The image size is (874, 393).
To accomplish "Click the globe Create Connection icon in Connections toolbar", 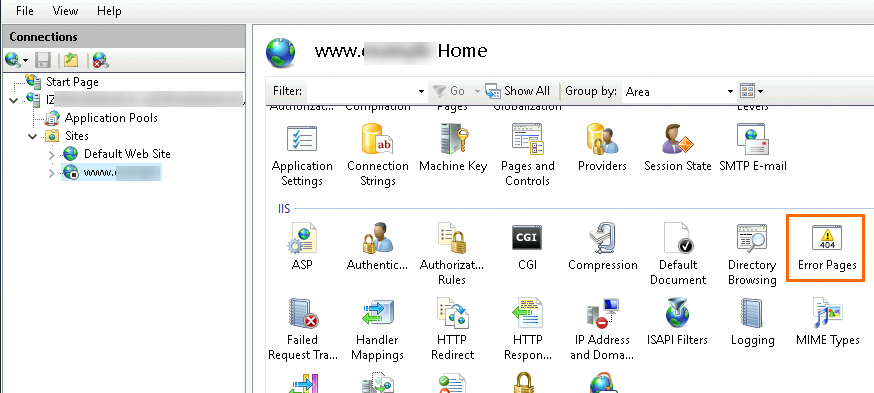I will click(x=13, y=60).
